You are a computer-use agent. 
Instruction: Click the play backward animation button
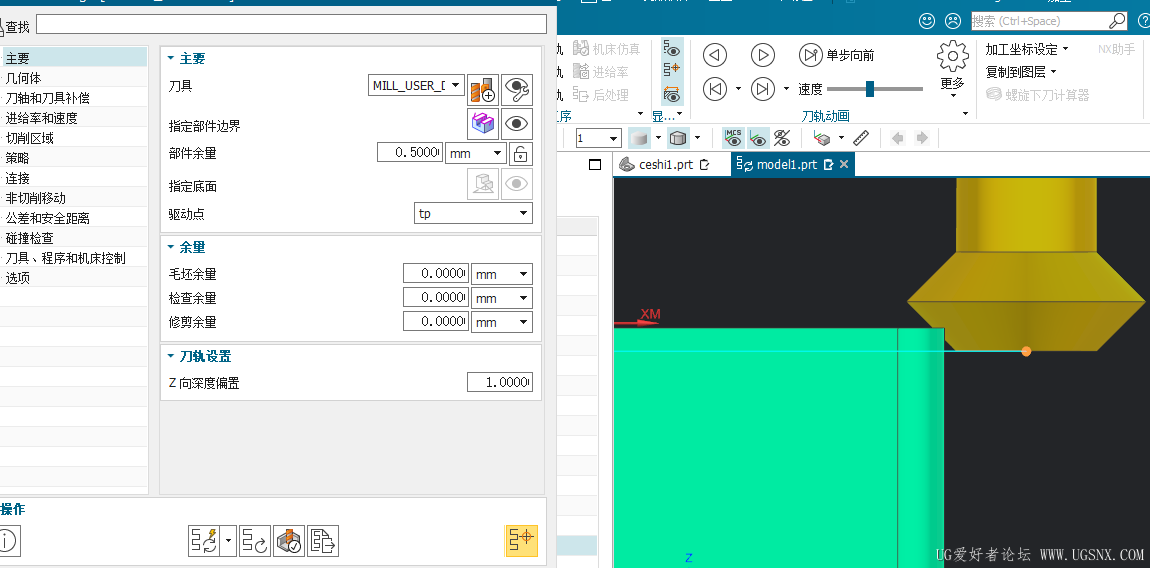714,55
